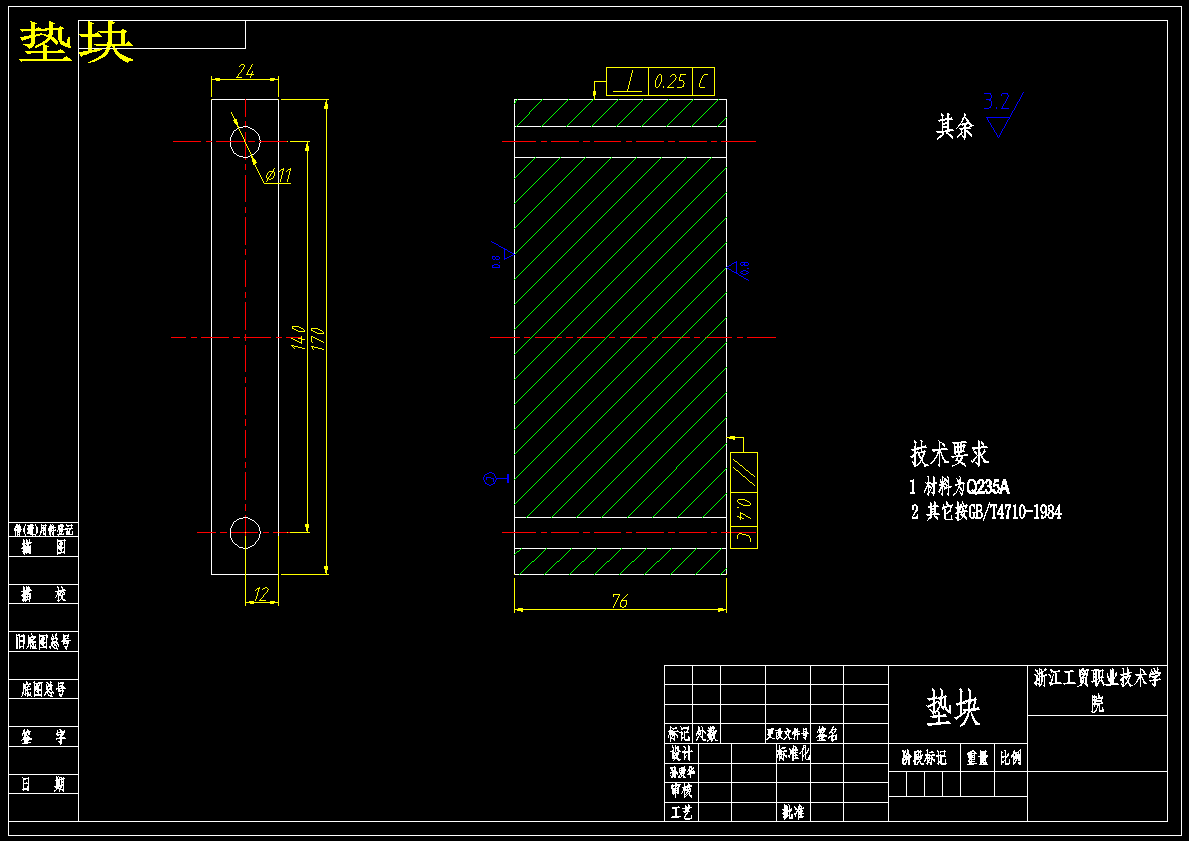The image size is (1189, 841).
Task: Click the blue datum marker left of section
Action: 496,479
